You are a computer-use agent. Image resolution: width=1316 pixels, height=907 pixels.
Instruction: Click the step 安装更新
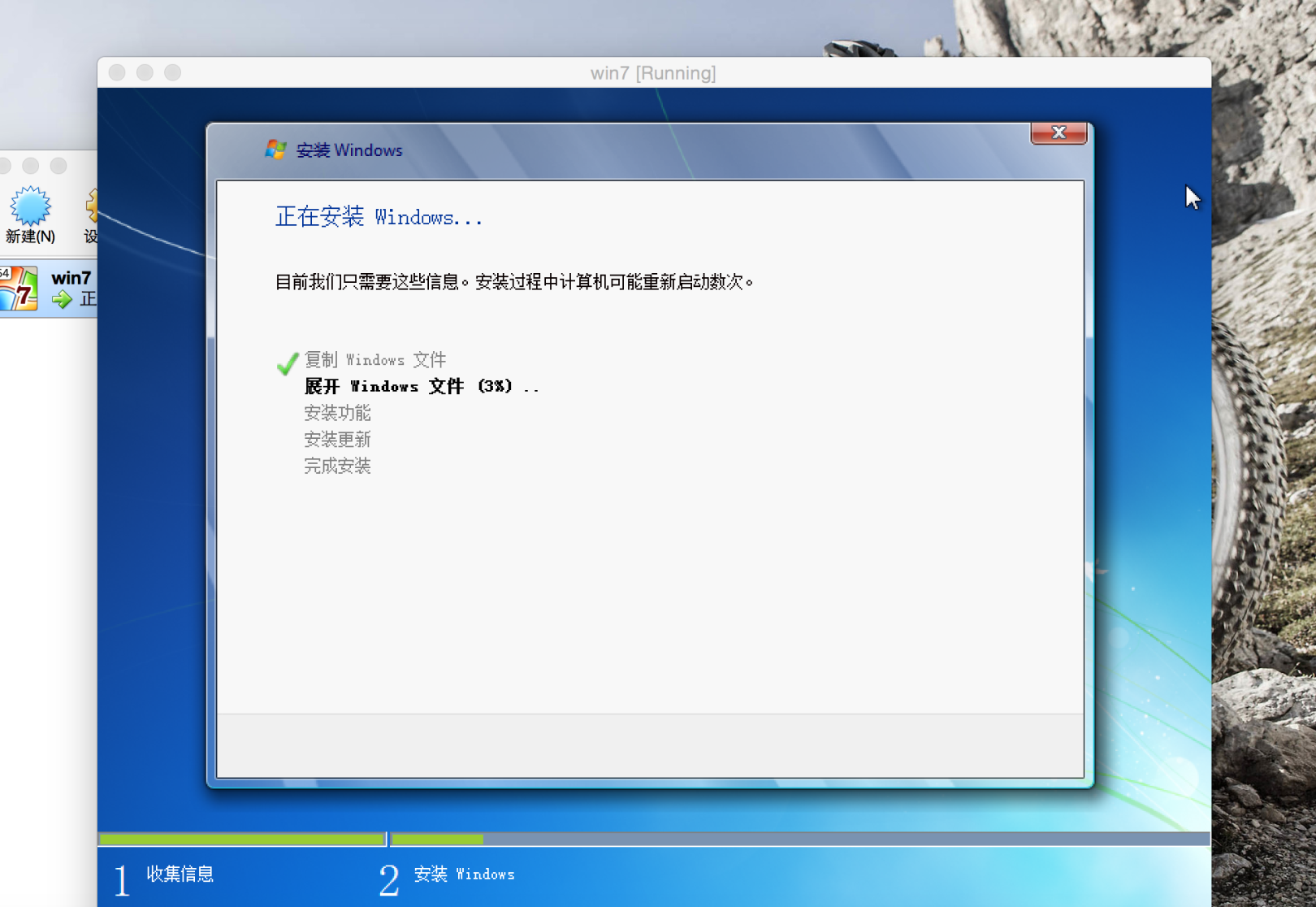[337, 440]
